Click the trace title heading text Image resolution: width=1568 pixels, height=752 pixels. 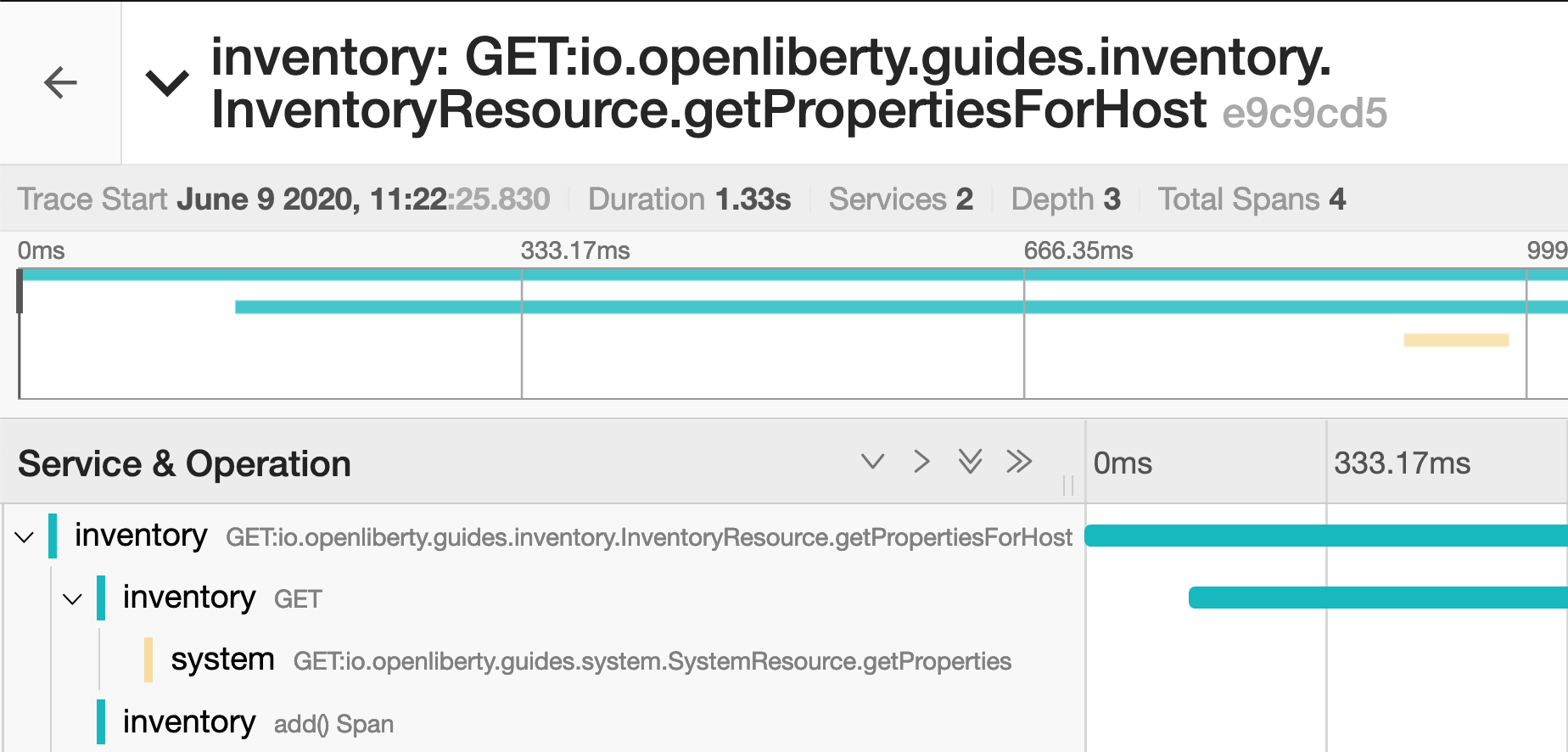770,82
